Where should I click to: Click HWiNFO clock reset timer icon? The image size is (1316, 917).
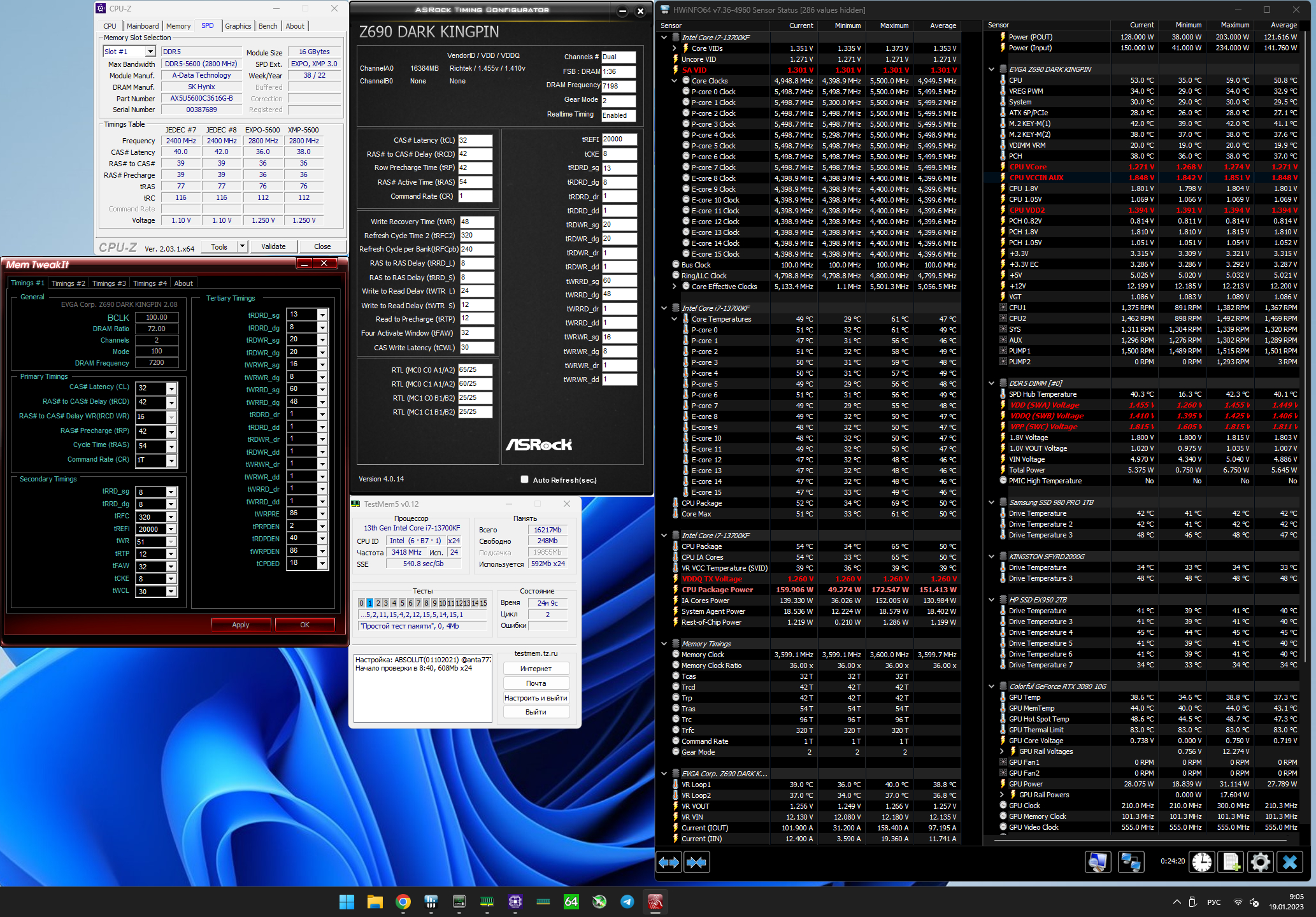pyautogui.click(x=1202, y=862)
